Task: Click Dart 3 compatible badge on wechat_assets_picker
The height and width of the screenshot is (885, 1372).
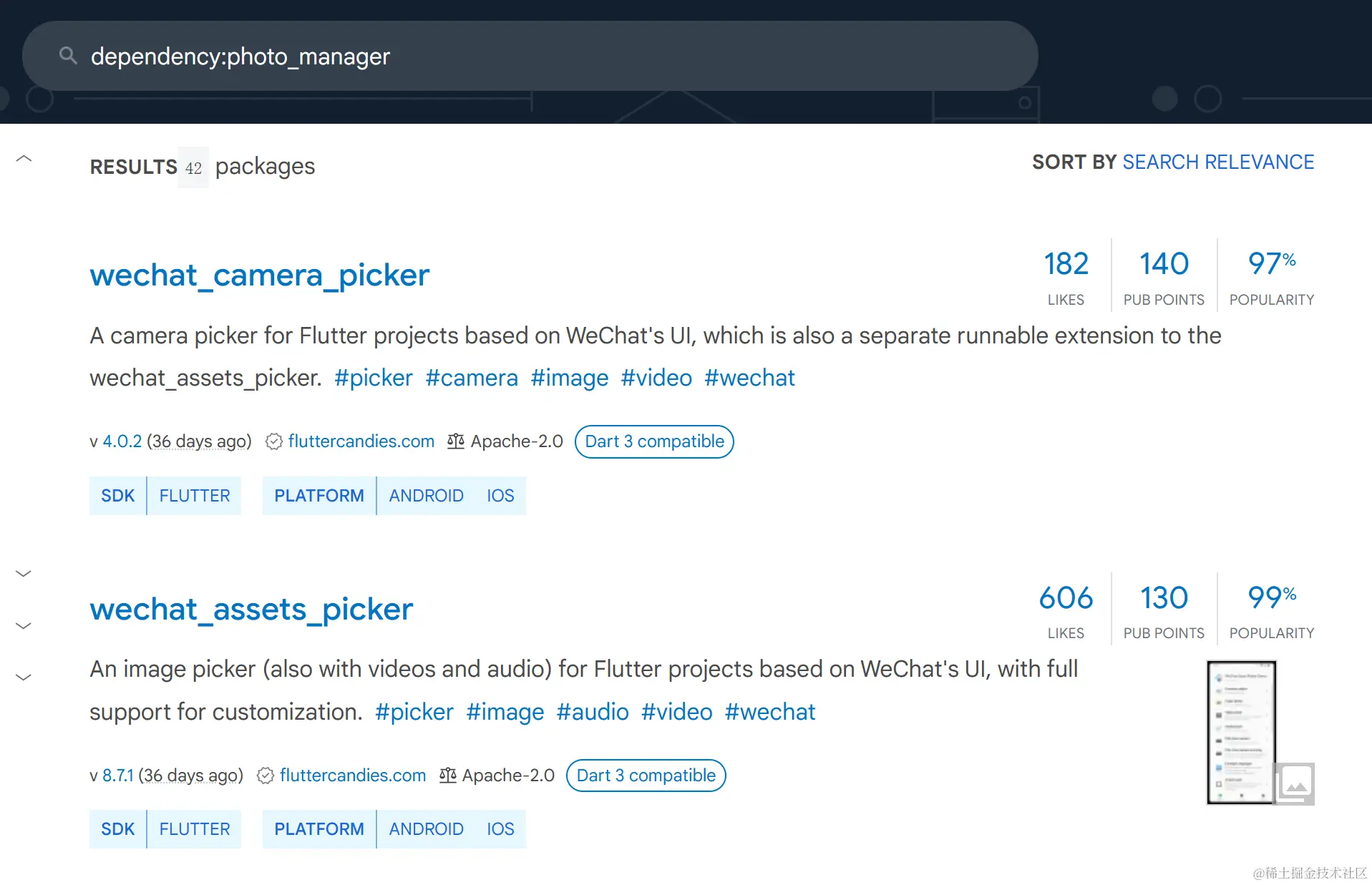Action: [x=646, y=776]
